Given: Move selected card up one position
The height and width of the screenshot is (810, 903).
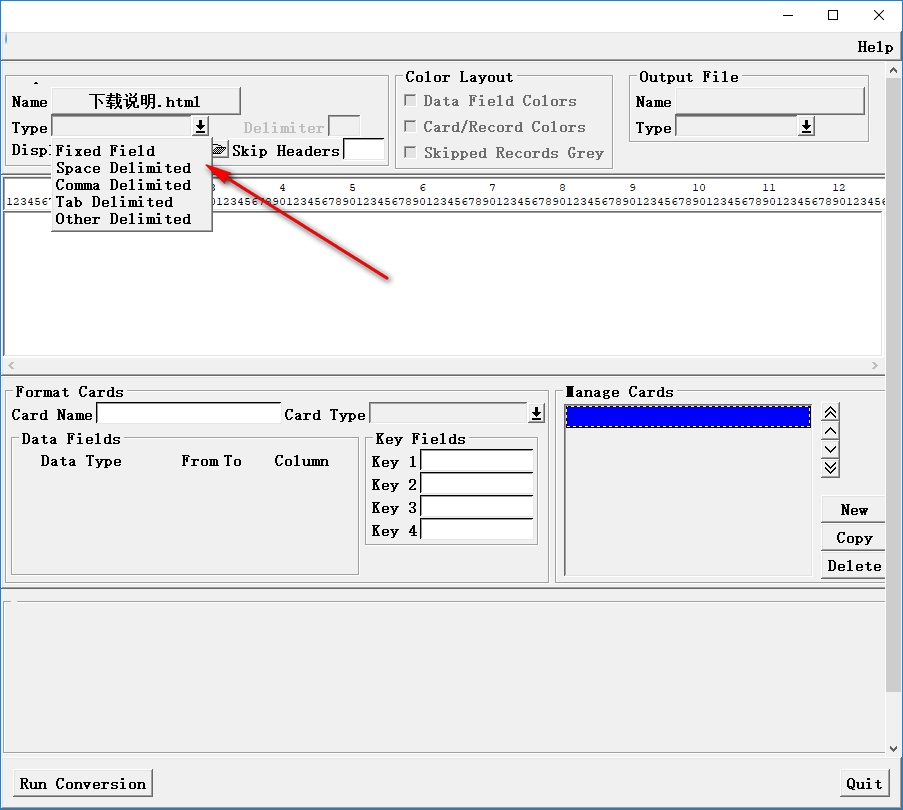Looking at the screenshot, I should [830, 431].
